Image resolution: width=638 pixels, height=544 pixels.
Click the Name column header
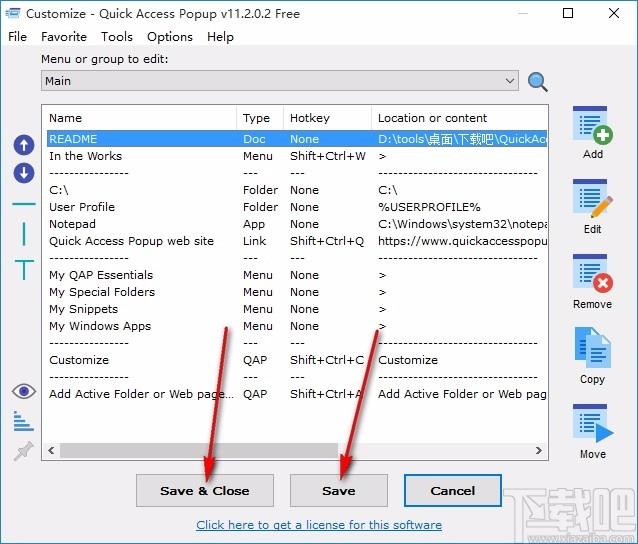(x=141, y=118)
